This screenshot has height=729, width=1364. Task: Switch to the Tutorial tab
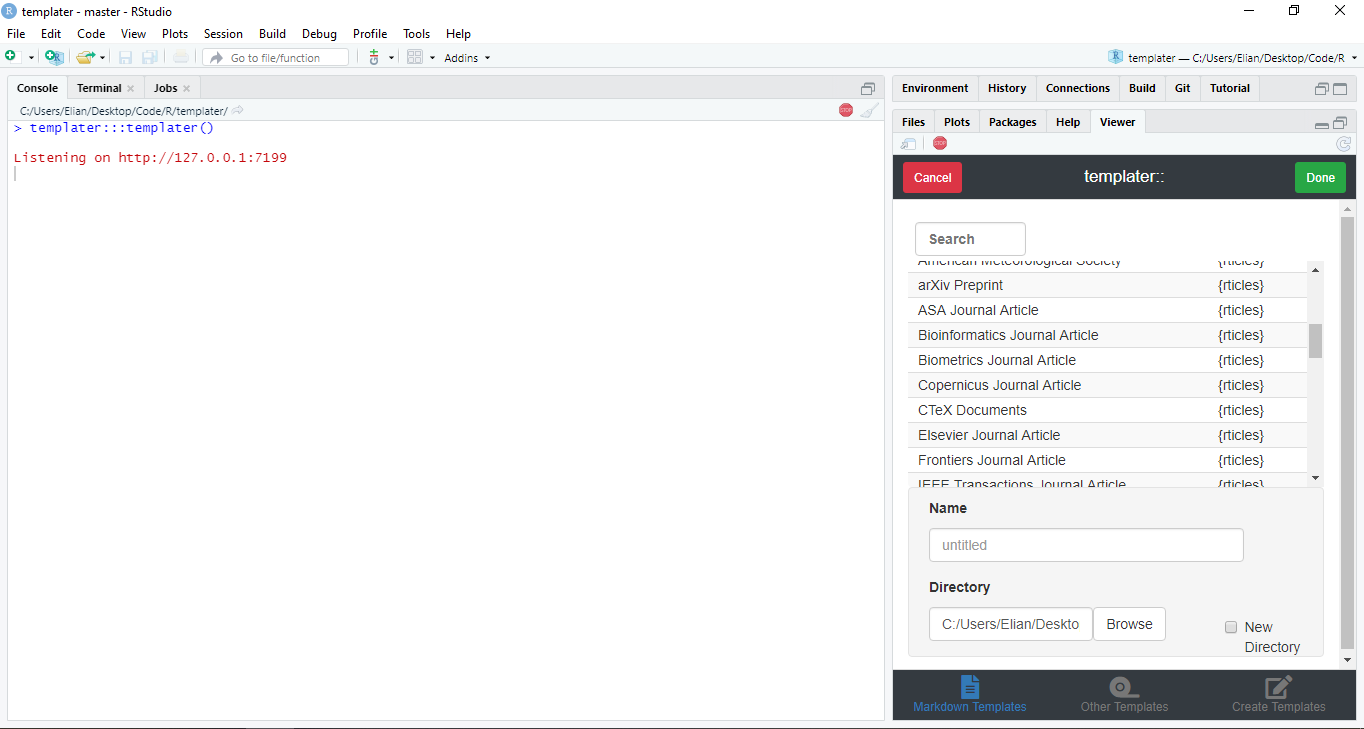click(x=1230, y=88)
